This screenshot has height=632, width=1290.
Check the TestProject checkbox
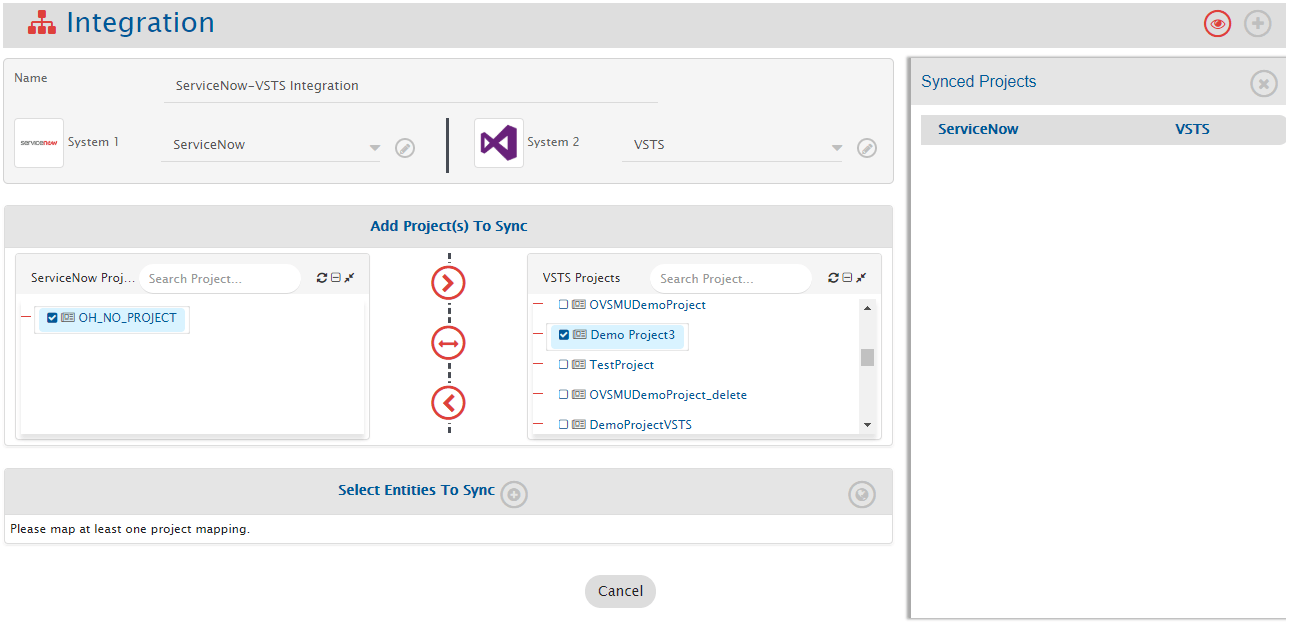pos(564,365)
